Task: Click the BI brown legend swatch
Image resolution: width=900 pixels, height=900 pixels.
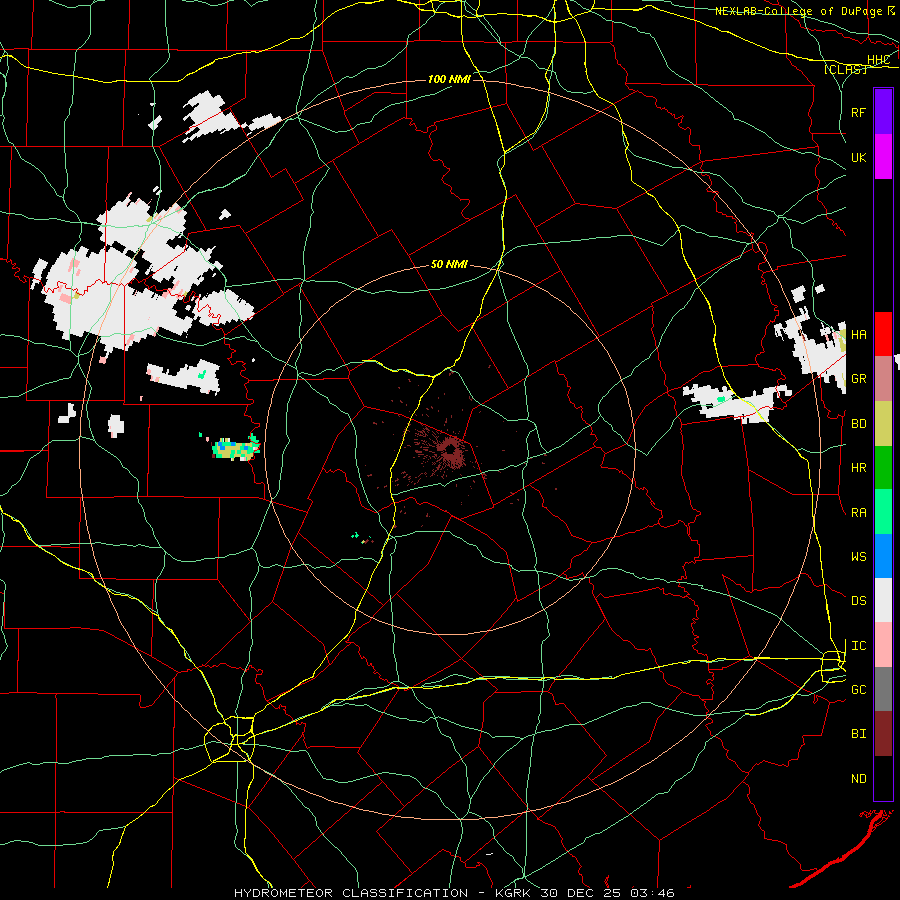Action: (883, 734)
